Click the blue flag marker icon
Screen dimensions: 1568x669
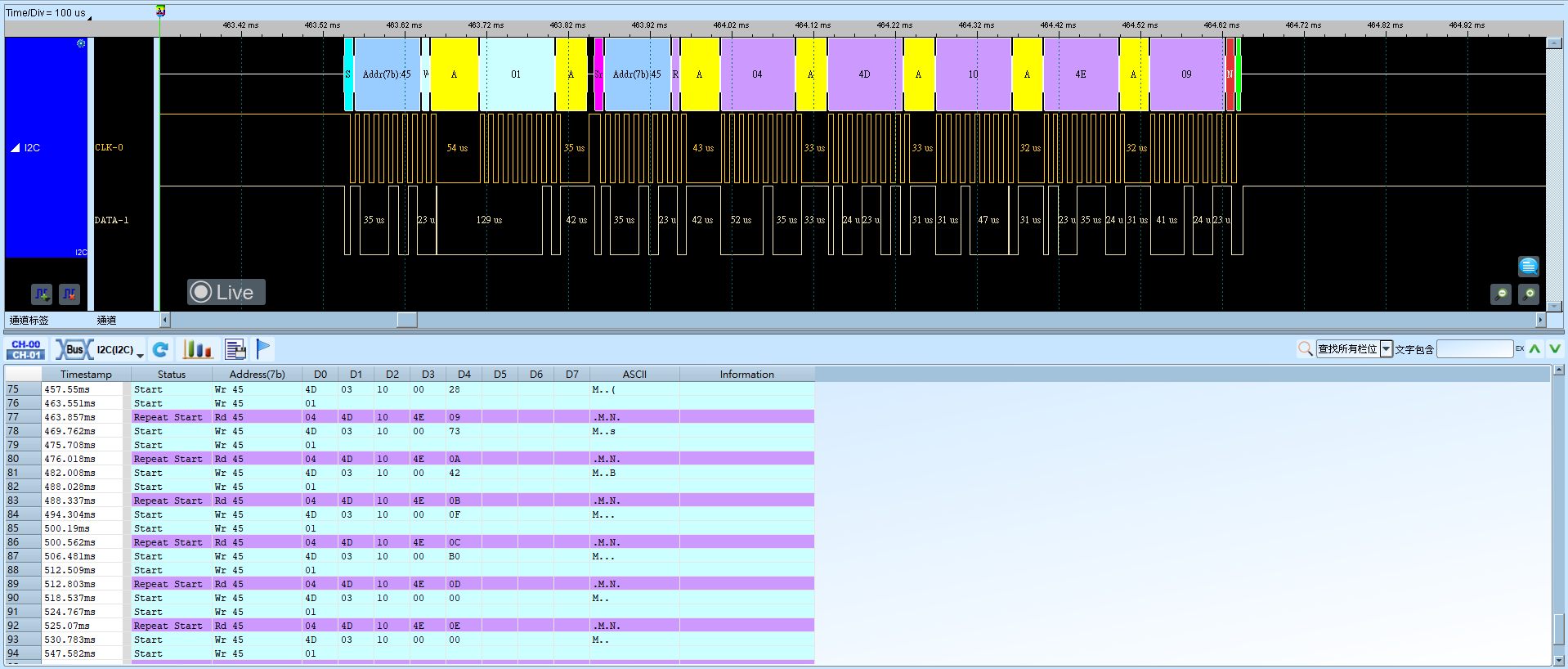tap(263, 349)
